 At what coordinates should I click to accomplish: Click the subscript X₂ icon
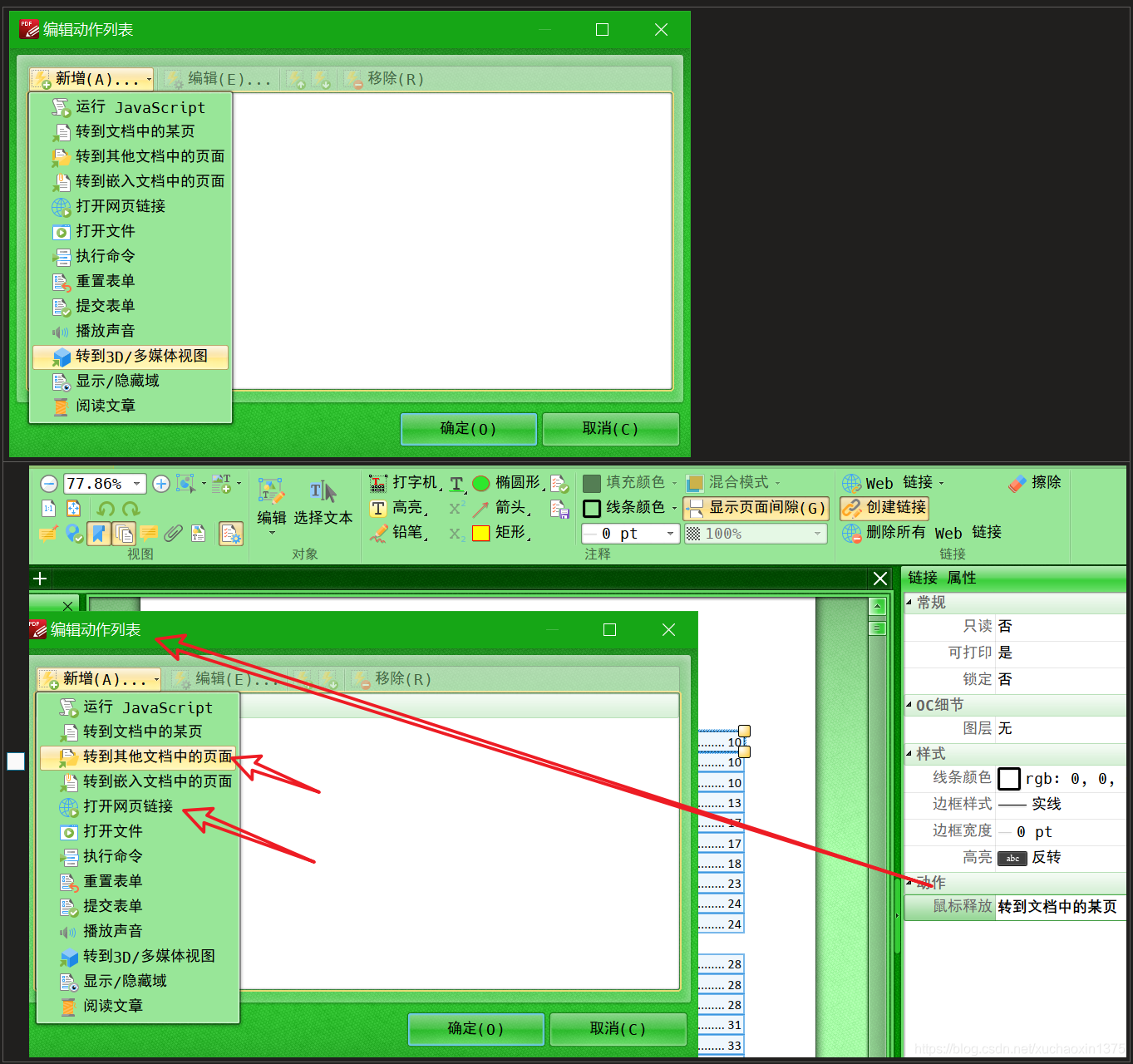click(456, 534)
